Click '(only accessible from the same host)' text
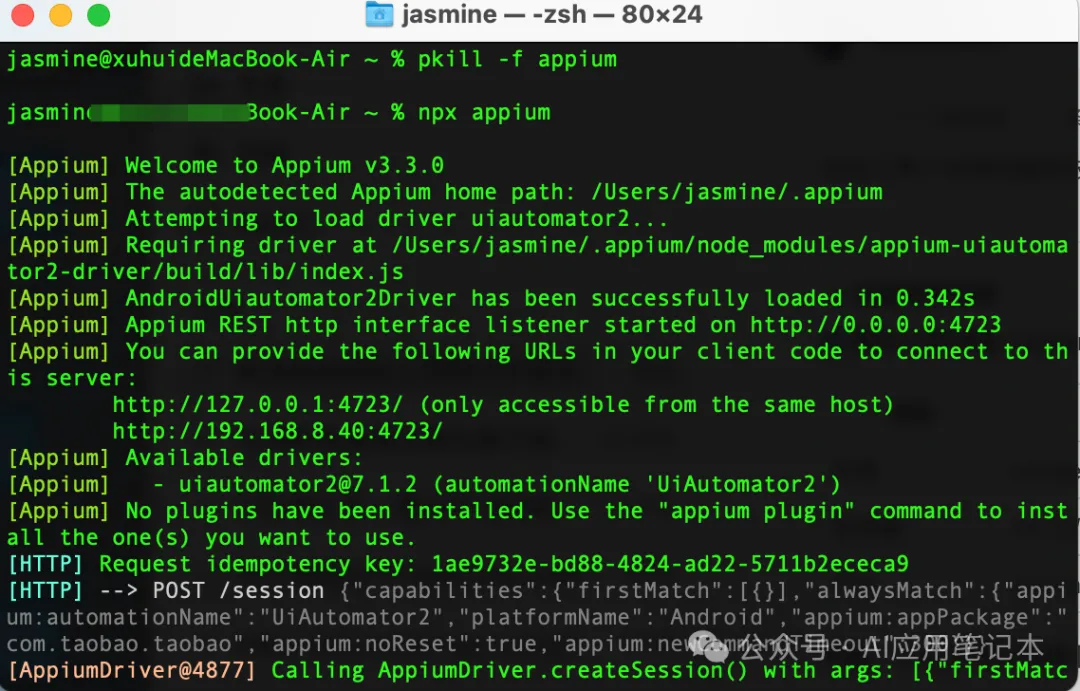 point(656,404)
